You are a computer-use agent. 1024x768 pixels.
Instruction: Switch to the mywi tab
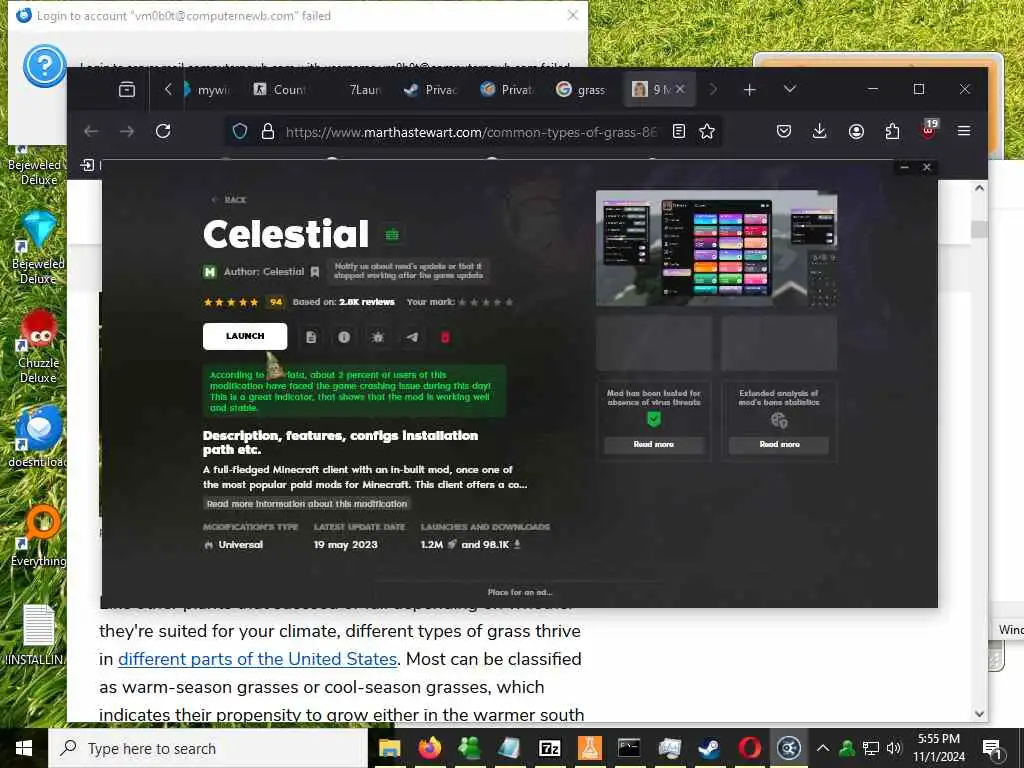coord(208,89)
